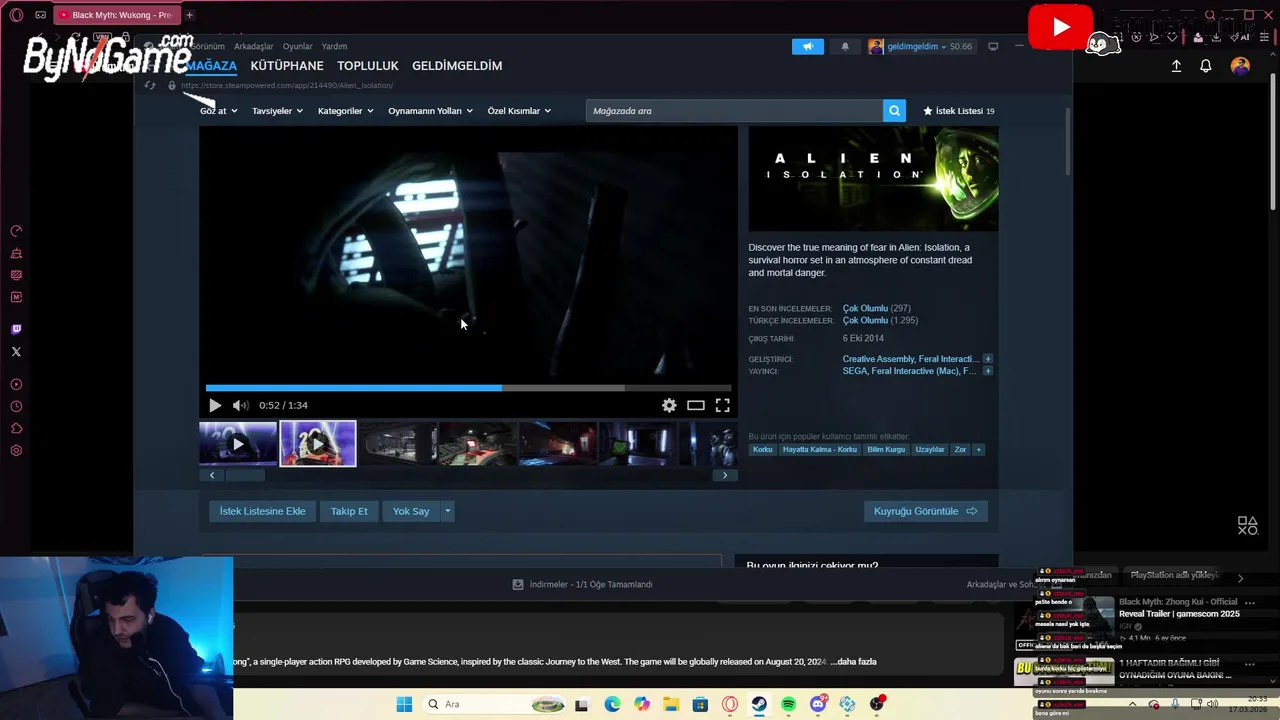Select the first trailer thumbnail
This screenshot has width=1280, height=720.
click(x=238, y=444)
